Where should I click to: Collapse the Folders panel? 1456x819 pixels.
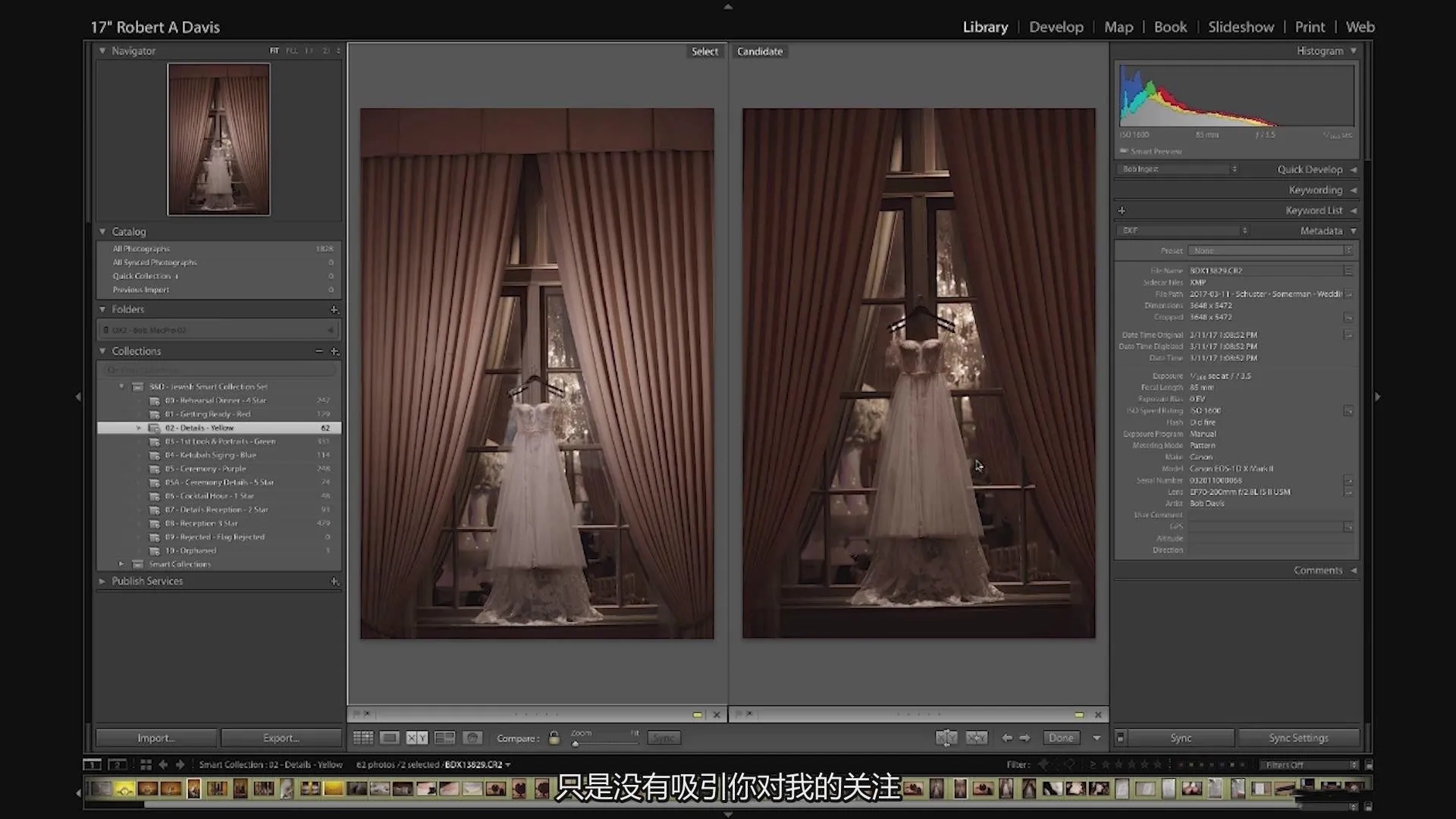(103, 308)
